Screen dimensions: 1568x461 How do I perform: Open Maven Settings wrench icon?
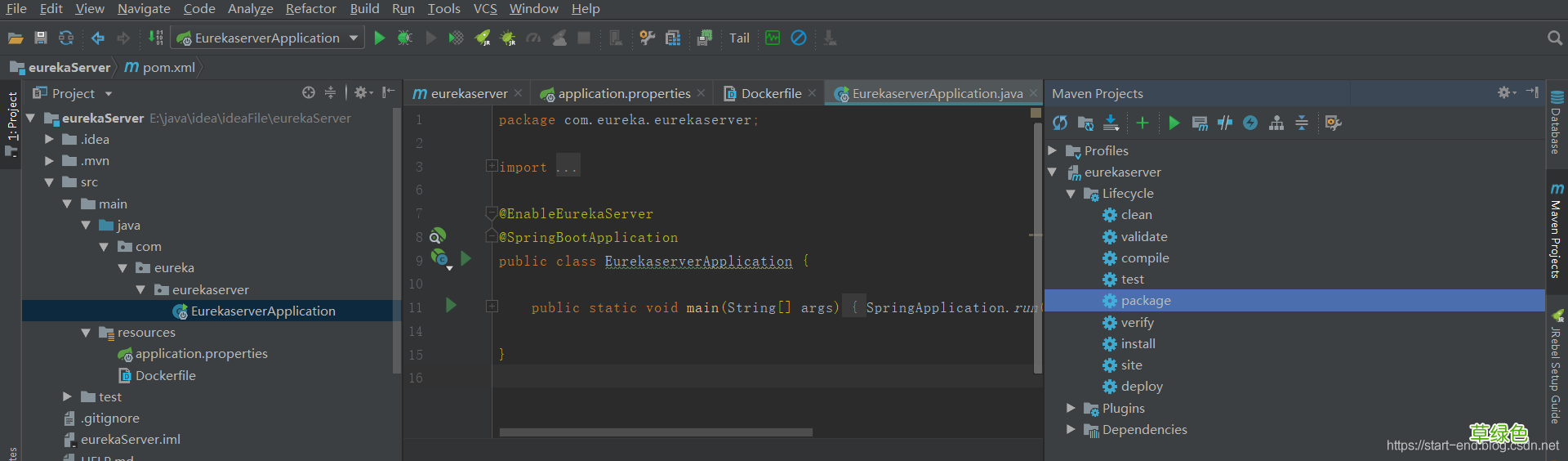pyautogui.click(x=1333, y=123)
